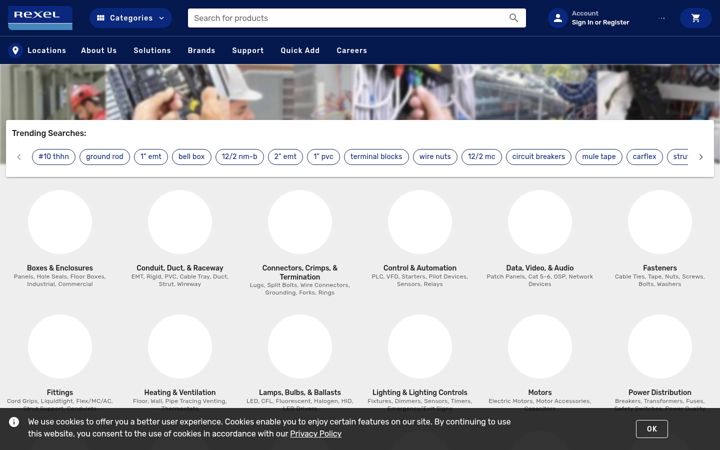
Task: Click the magnifying glass search icon
Action: pyautogui.click(x=513, y=18)
